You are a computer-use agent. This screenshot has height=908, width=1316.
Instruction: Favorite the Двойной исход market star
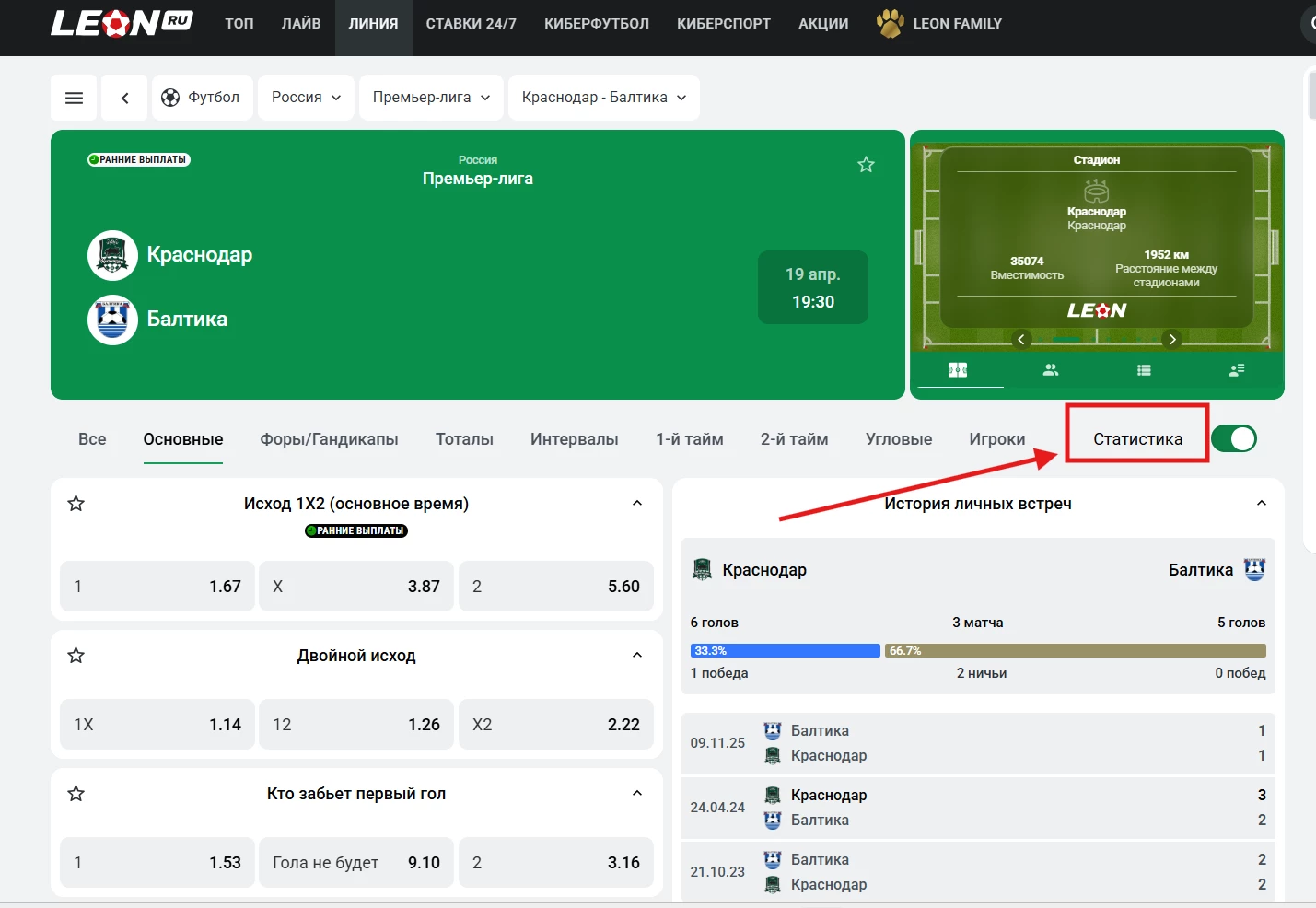click(x=76, y=655)
